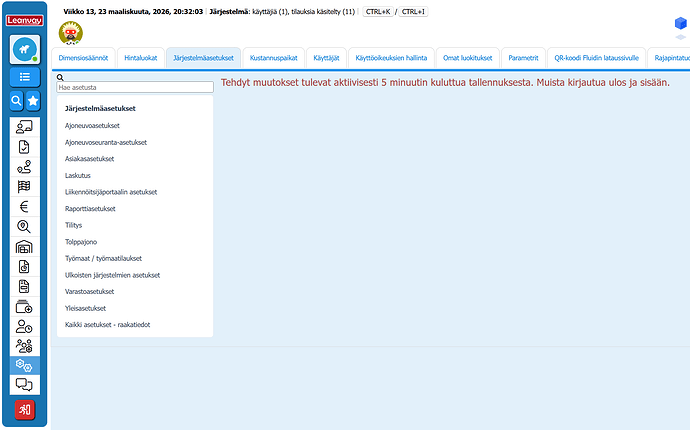Click the CTRL+K shortcut button
This screenshot has height=430, width=690.
[x=378, y=12]
